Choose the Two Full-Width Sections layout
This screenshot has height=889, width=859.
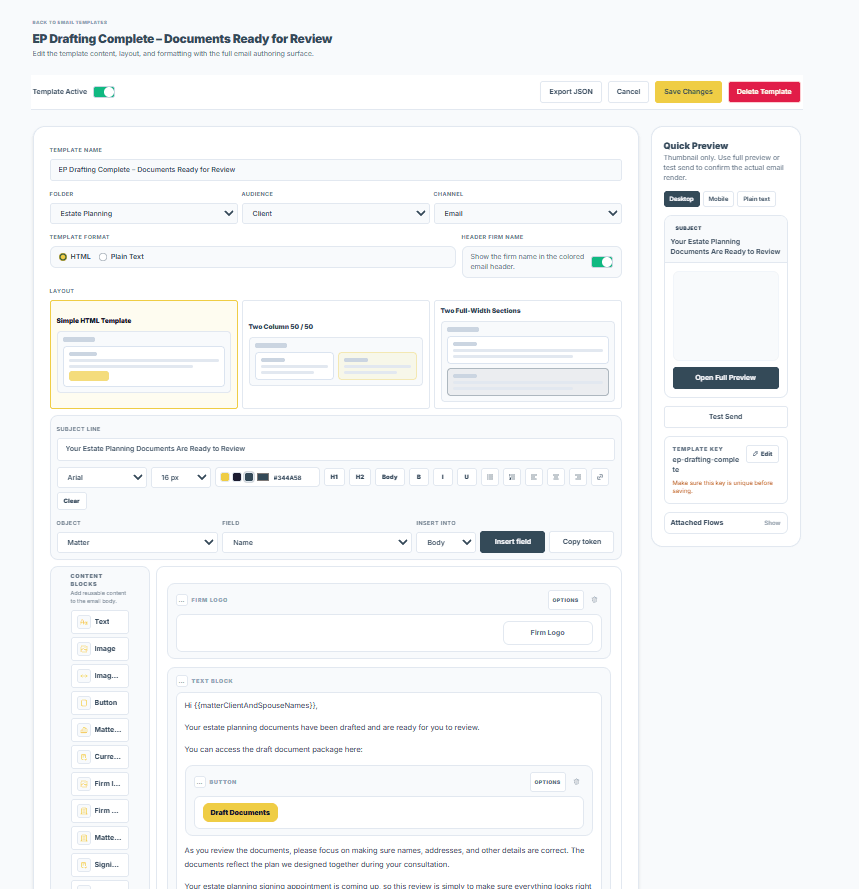click(528, 354)
